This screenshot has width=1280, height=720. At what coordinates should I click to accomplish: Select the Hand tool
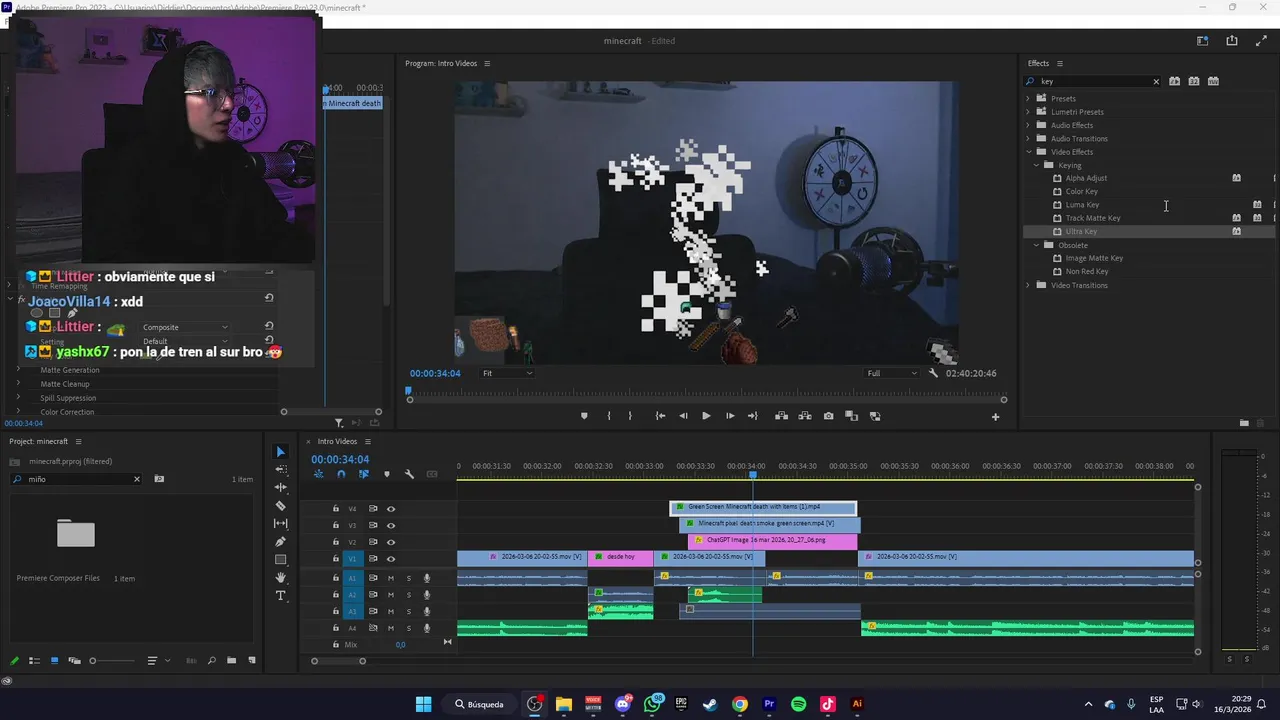pyautogui.click(x=280, y=577)
